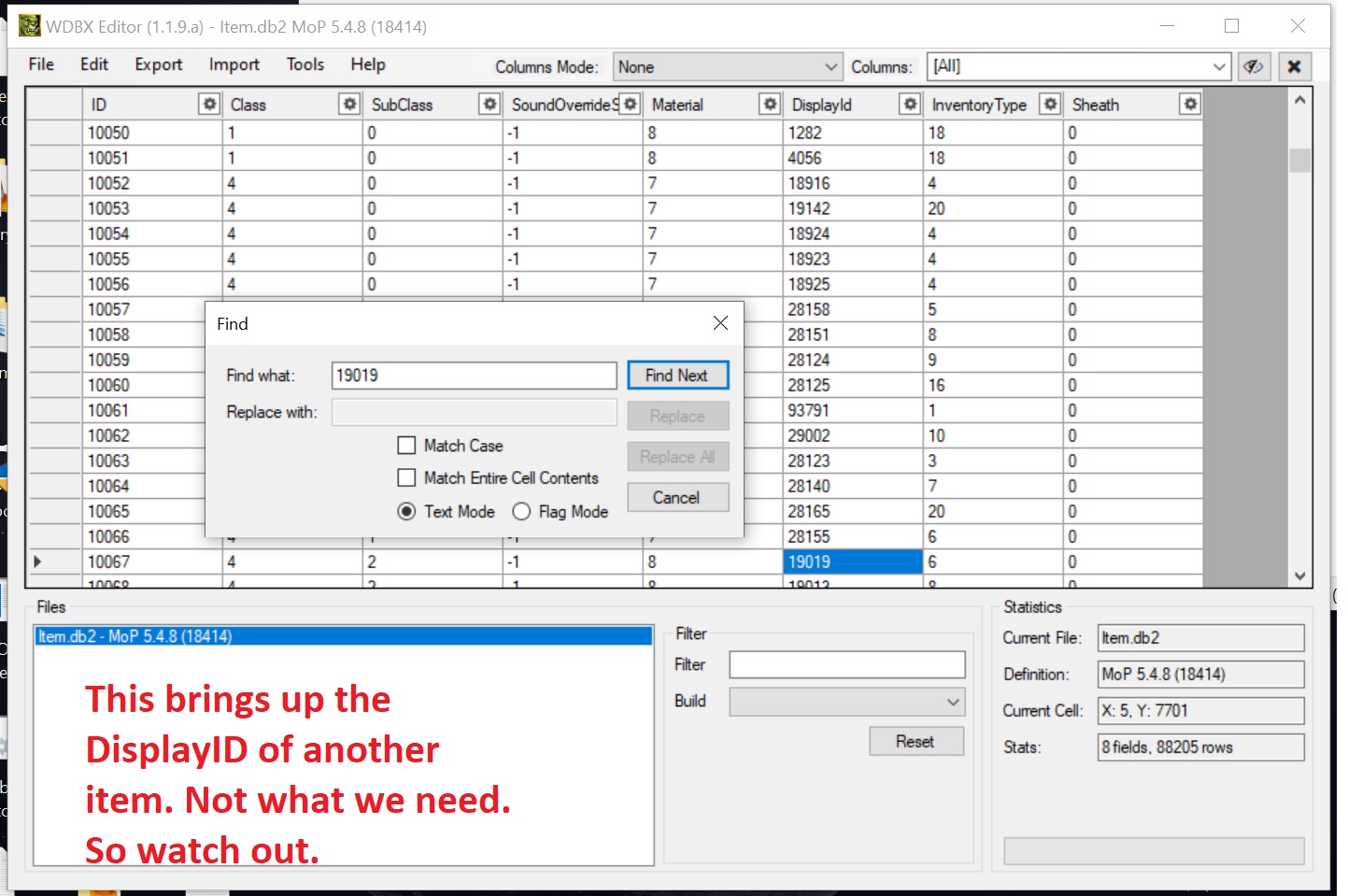This screenshot has width=1348, height=896.
Task: Click the Material column gear icon
Action: click(x=770, y=104)
